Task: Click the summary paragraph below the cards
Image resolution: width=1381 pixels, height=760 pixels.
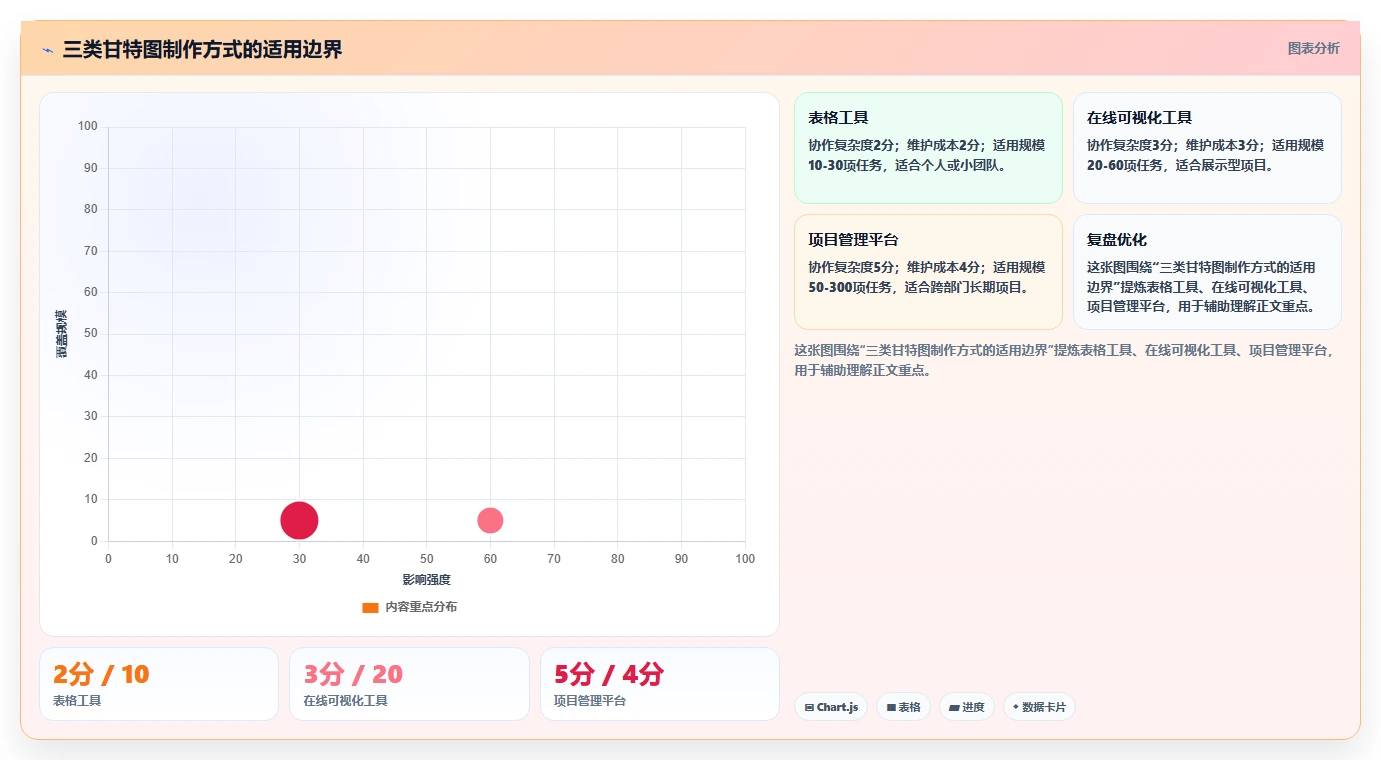Action: coord(1064,360)
